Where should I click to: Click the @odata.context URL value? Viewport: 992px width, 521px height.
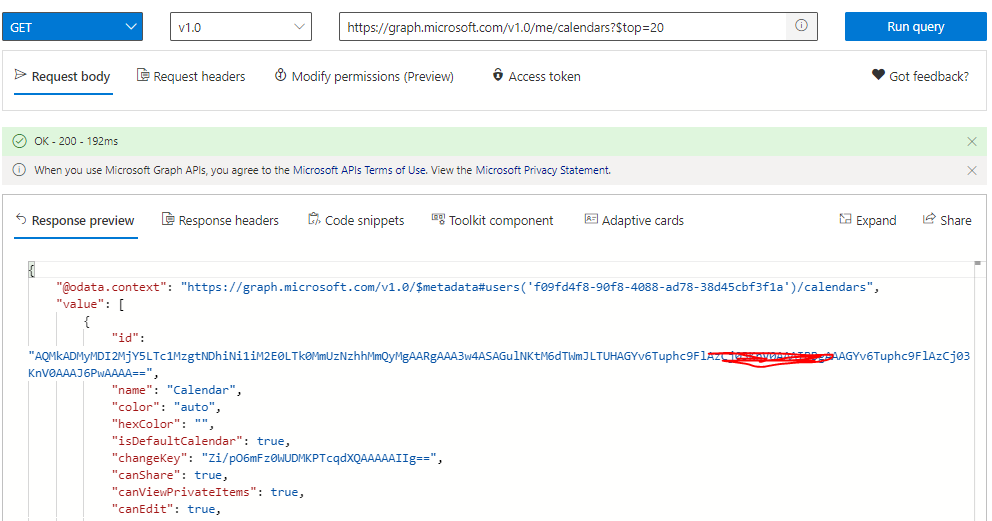pyautogui.click(x=526, y=287)
